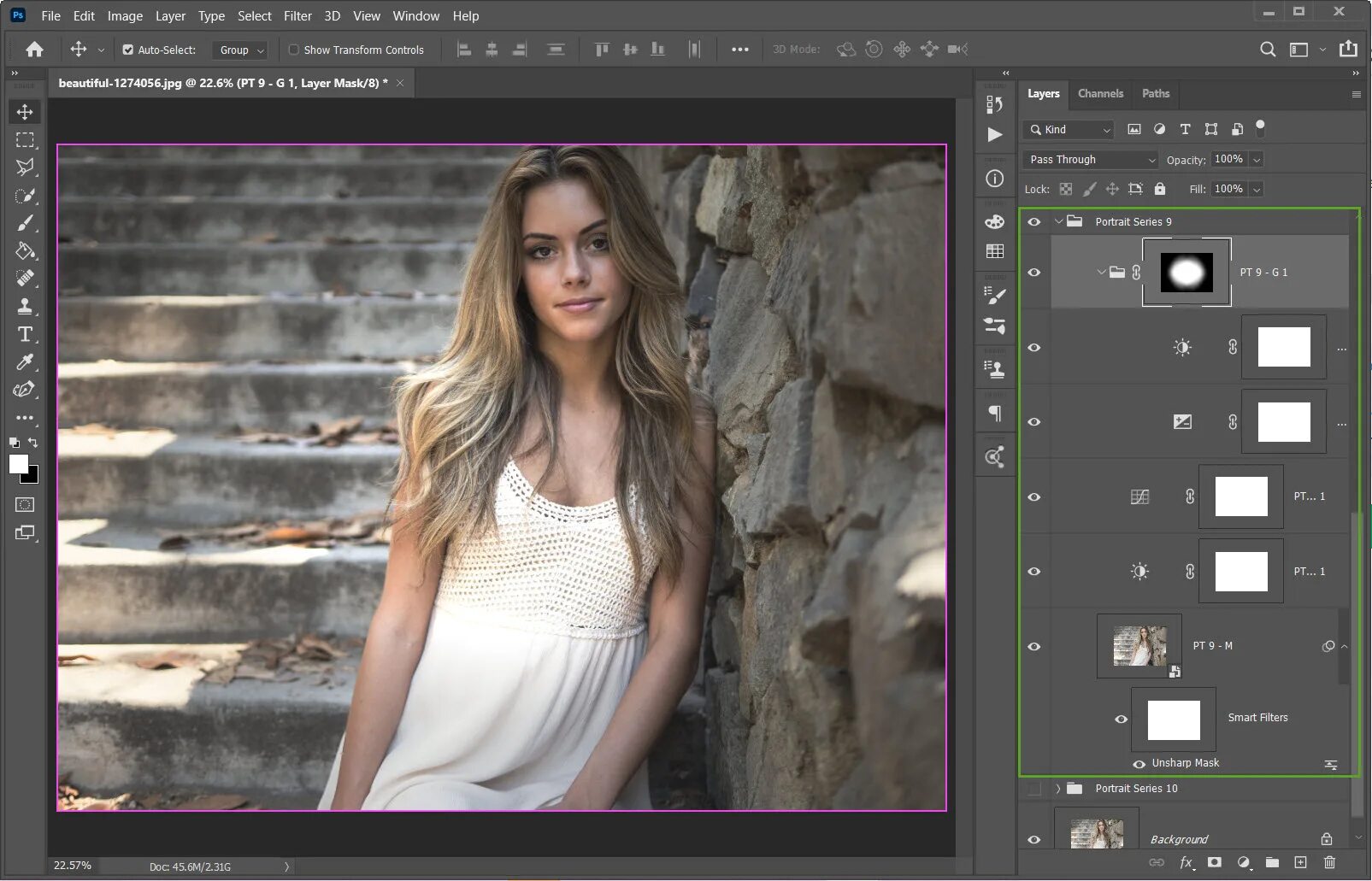Select the Clone Stamp tool
The height and width of the screenshot is (881, 1372).
coord(25,306)
